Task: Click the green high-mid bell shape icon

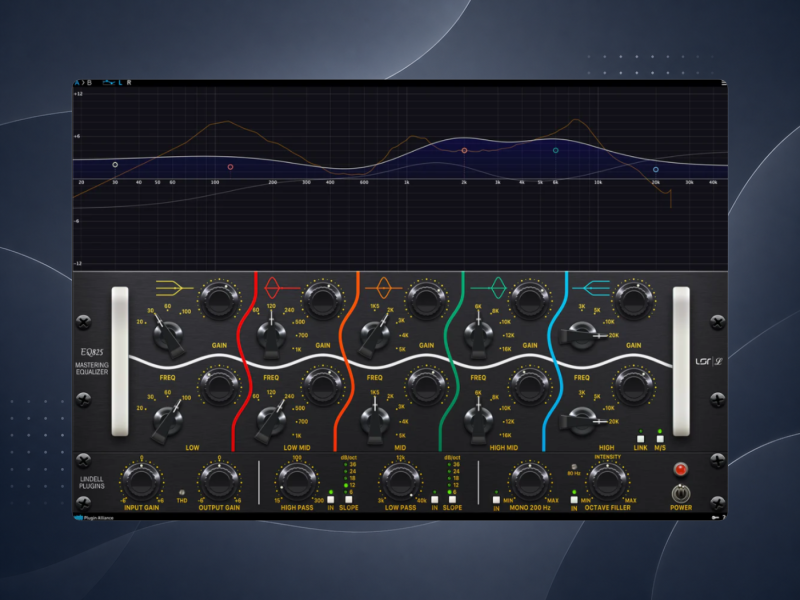Action: pos(489,288)
